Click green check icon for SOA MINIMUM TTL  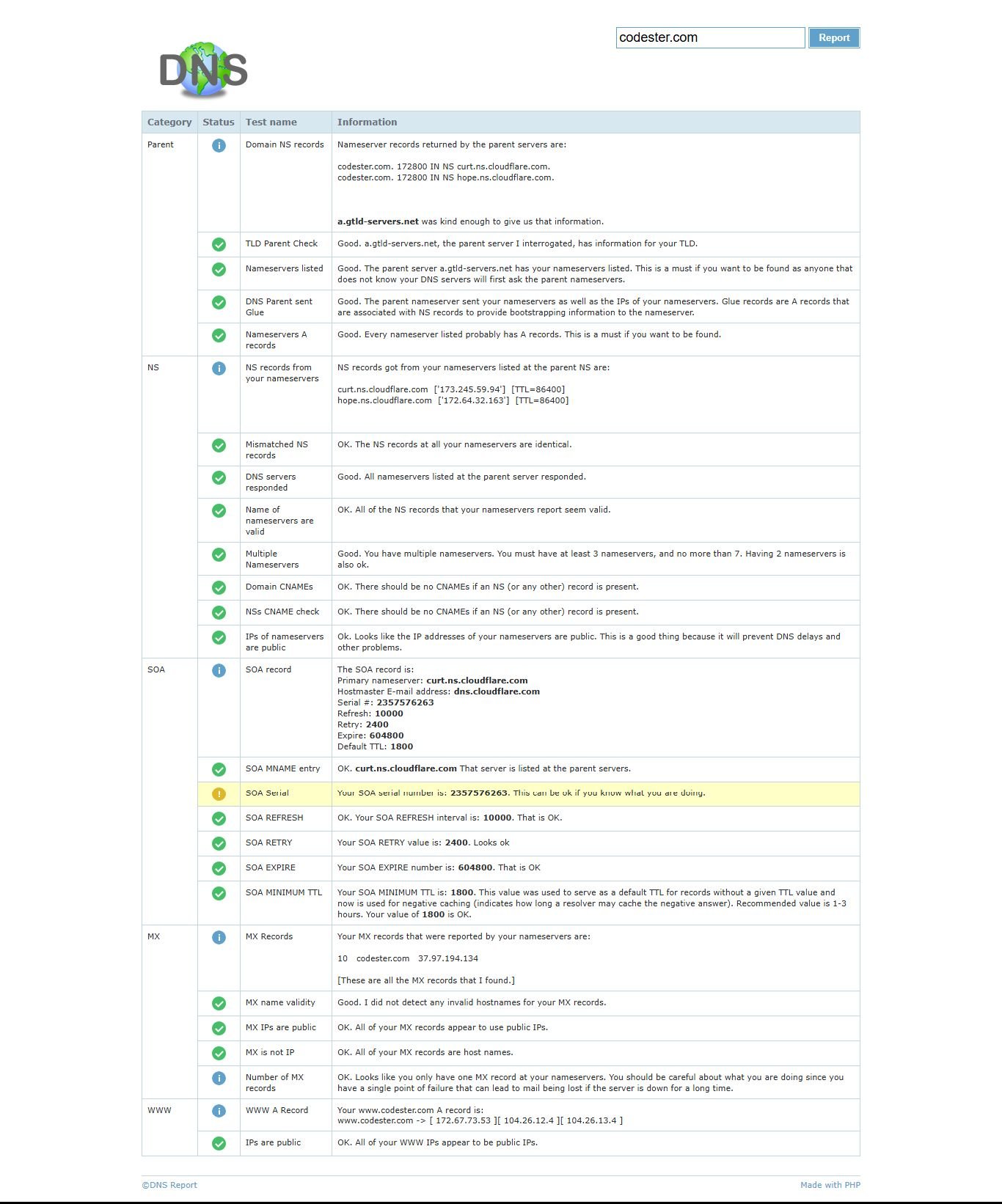219,893
